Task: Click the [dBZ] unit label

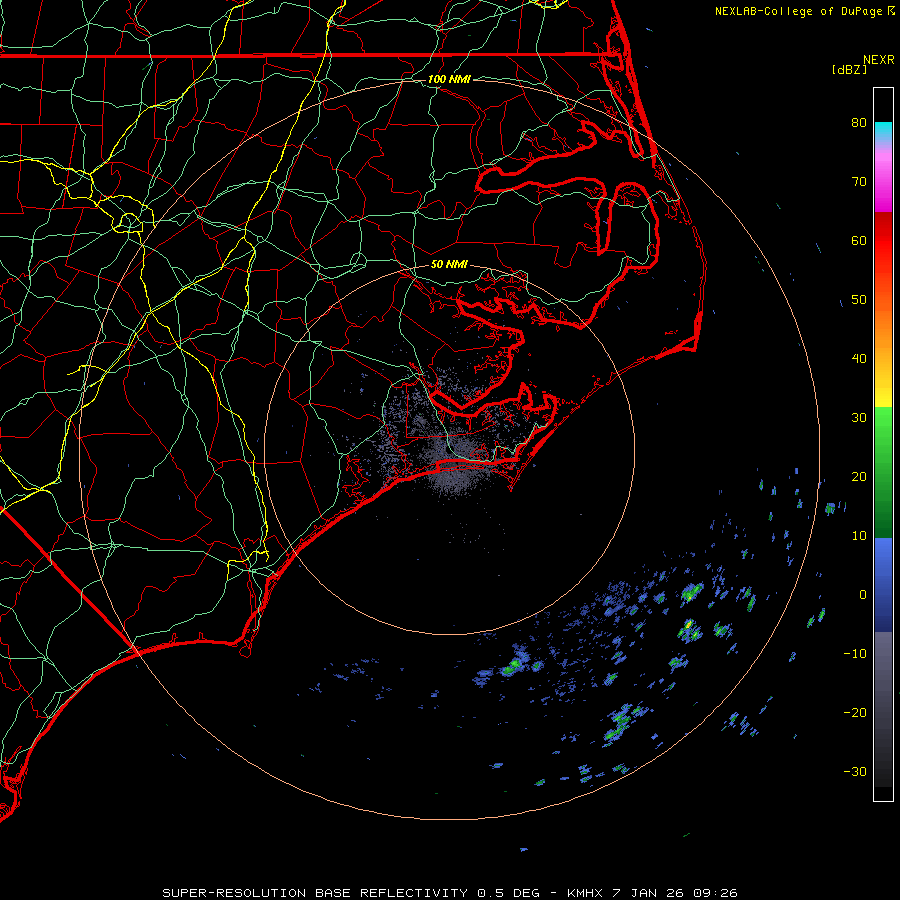Action: (x=849, y=69)
